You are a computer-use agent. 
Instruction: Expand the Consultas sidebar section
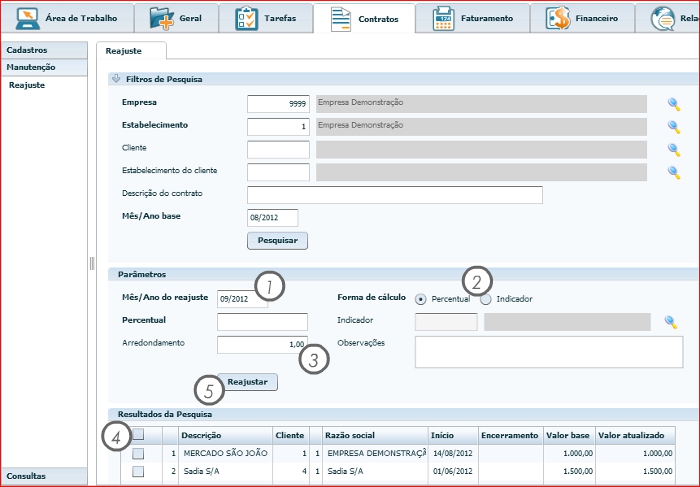point(44,476)
